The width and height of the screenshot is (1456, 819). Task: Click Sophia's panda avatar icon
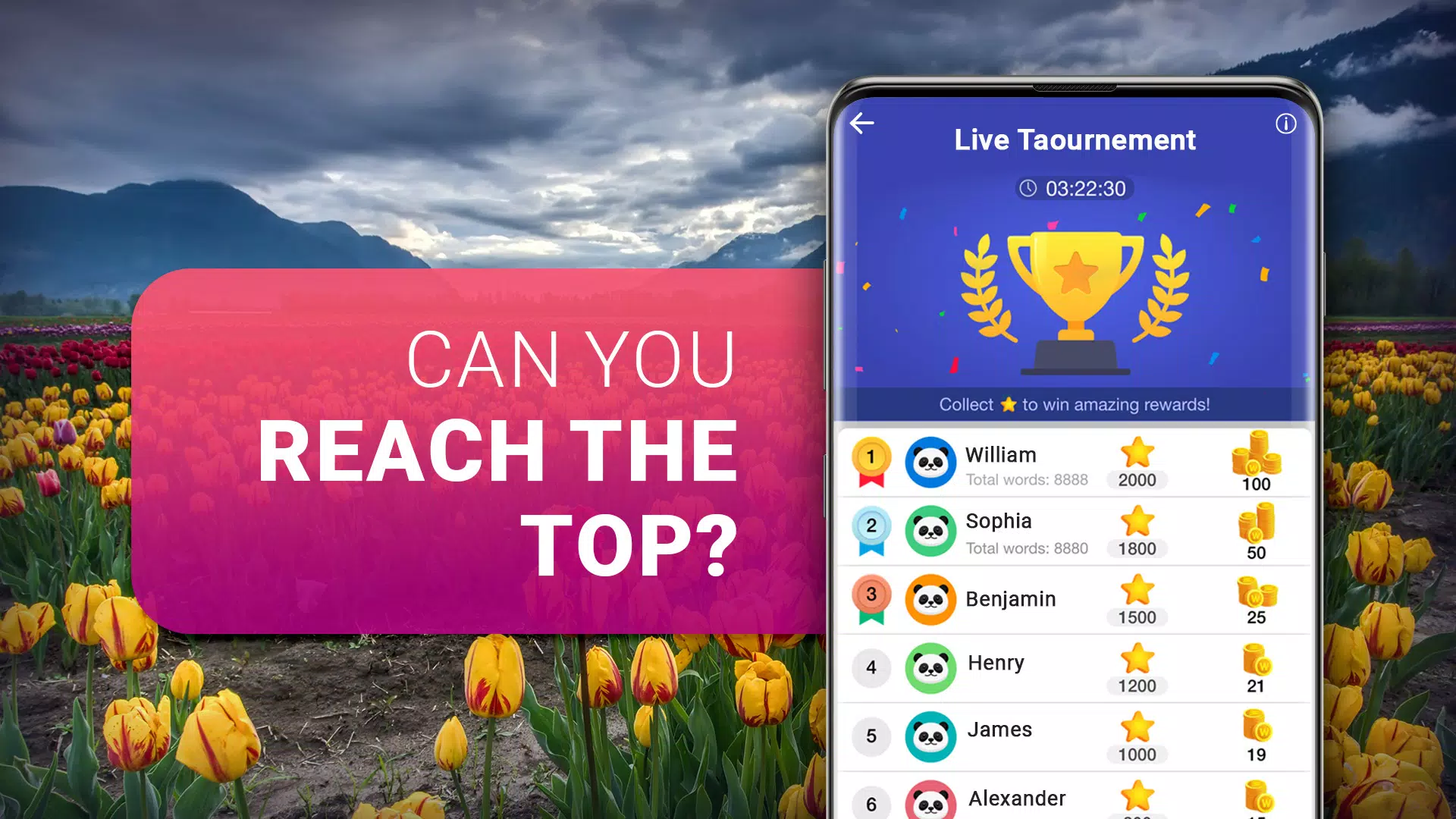click(x=928, y=533)
